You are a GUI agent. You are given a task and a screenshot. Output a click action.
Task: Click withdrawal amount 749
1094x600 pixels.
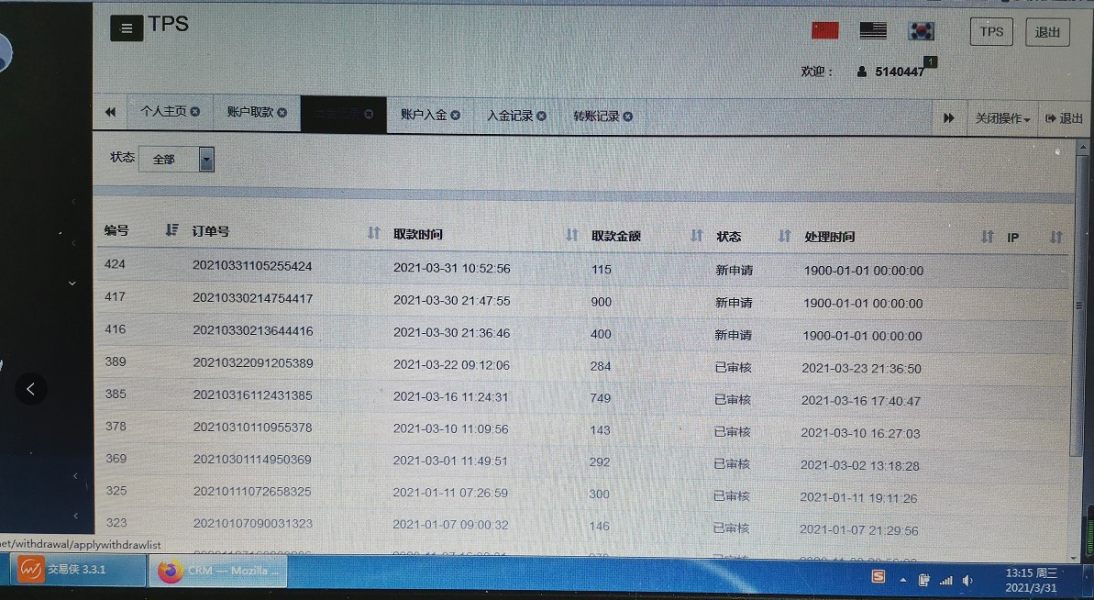coord(600,398)
